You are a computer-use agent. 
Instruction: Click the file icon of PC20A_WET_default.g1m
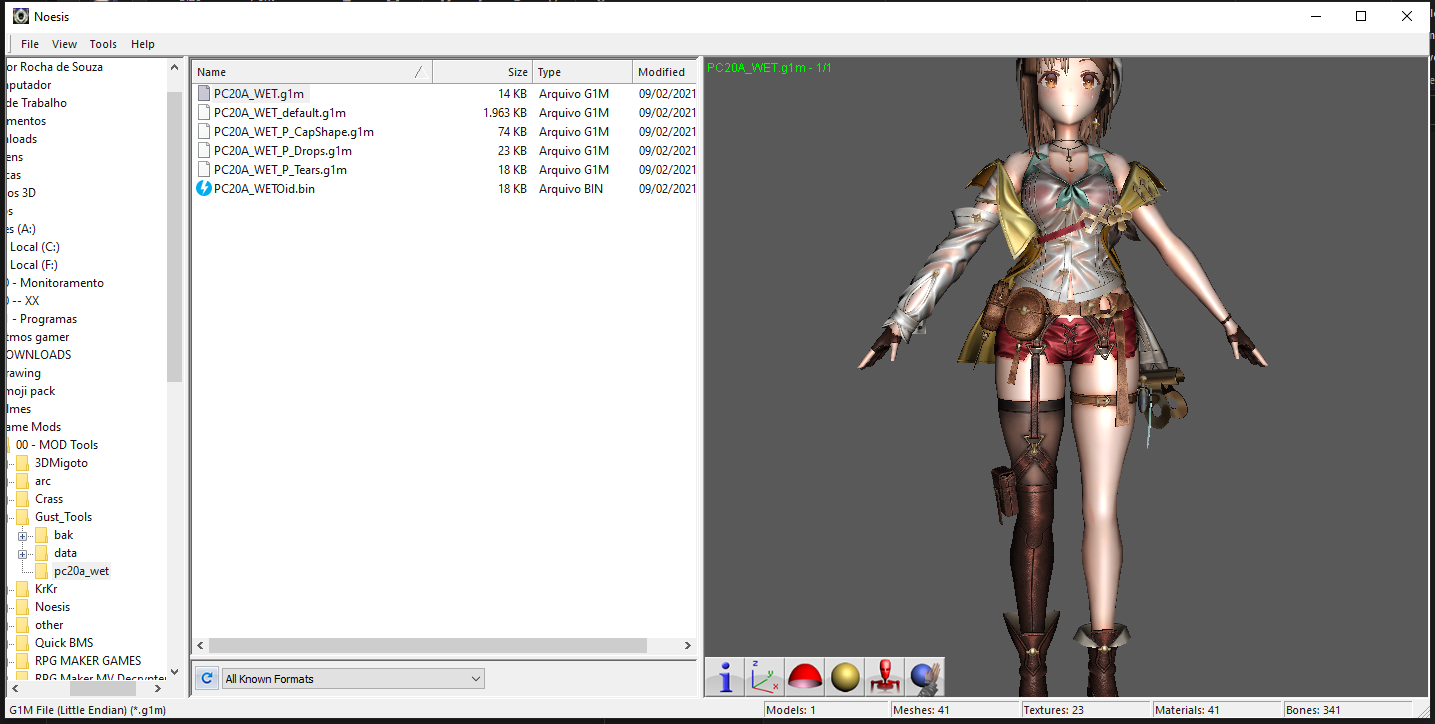[x=204, y=113]
